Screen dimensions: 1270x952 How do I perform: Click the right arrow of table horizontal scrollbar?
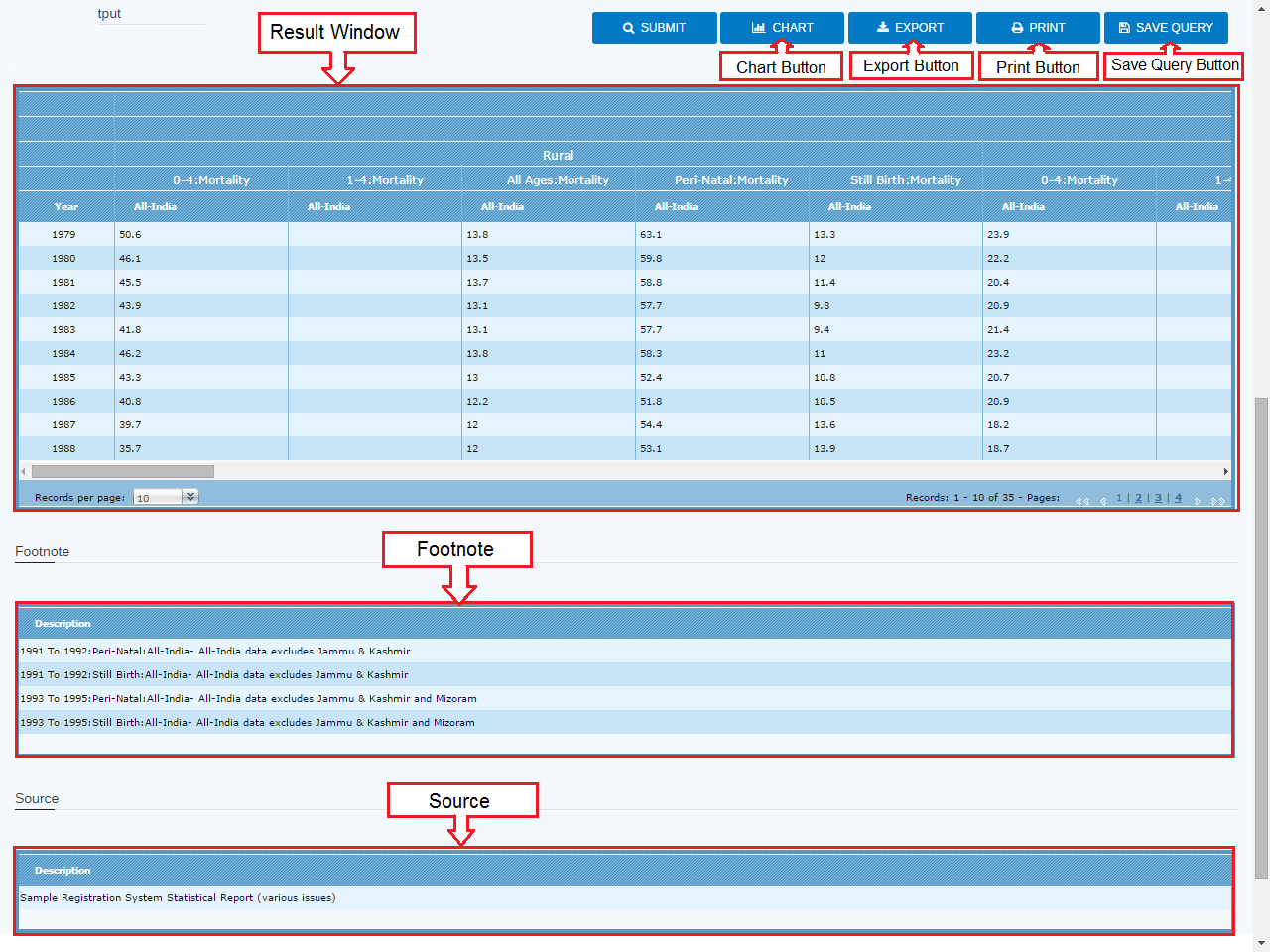click(1225, 472)
